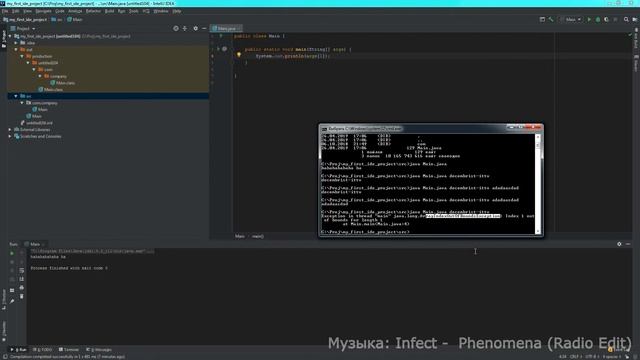Viewport: 640px width, 360px height.
Task: Click scroll-to-end icon in Run panel
Action: click(22, 279)
